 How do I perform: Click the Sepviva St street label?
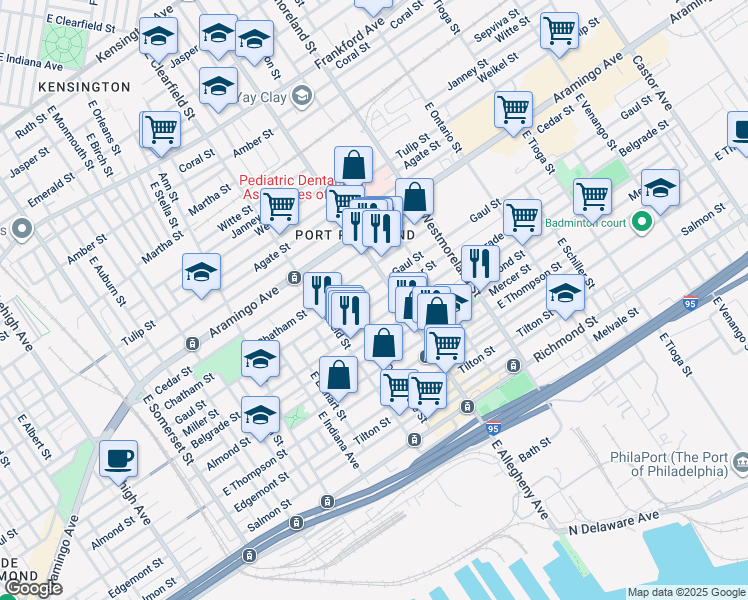(x=497, y=25)
